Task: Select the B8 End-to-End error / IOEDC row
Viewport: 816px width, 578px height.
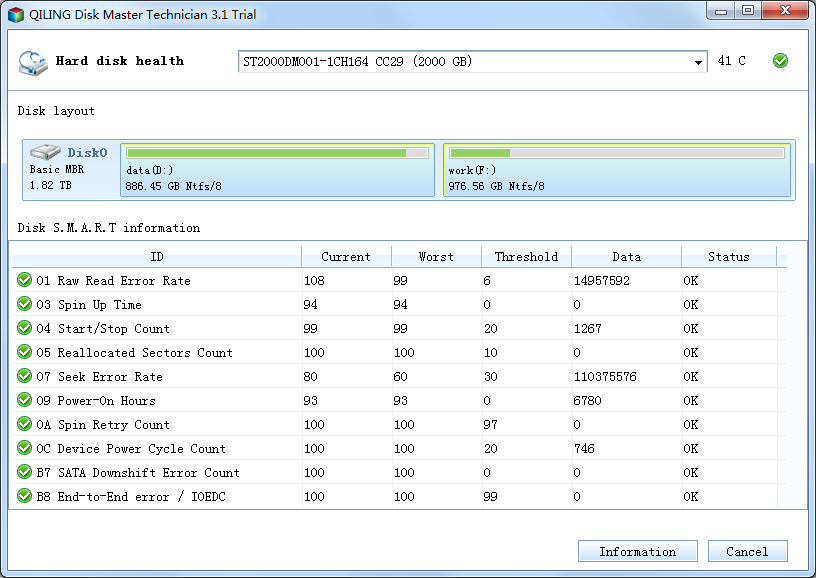Action: [399, 496]
